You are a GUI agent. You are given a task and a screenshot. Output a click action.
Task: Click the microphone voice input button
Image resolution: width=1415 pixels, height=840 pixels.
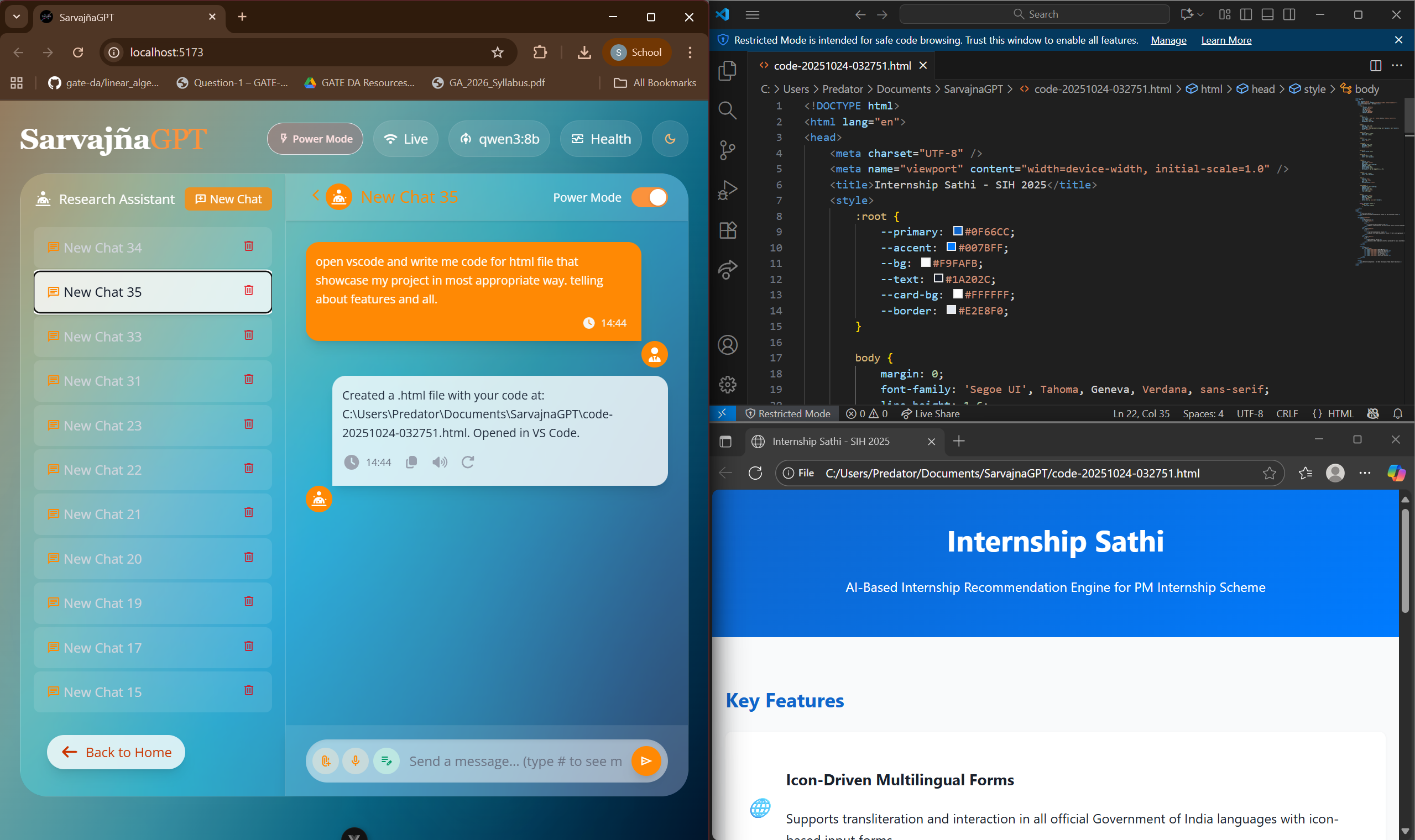pos(356,761)
